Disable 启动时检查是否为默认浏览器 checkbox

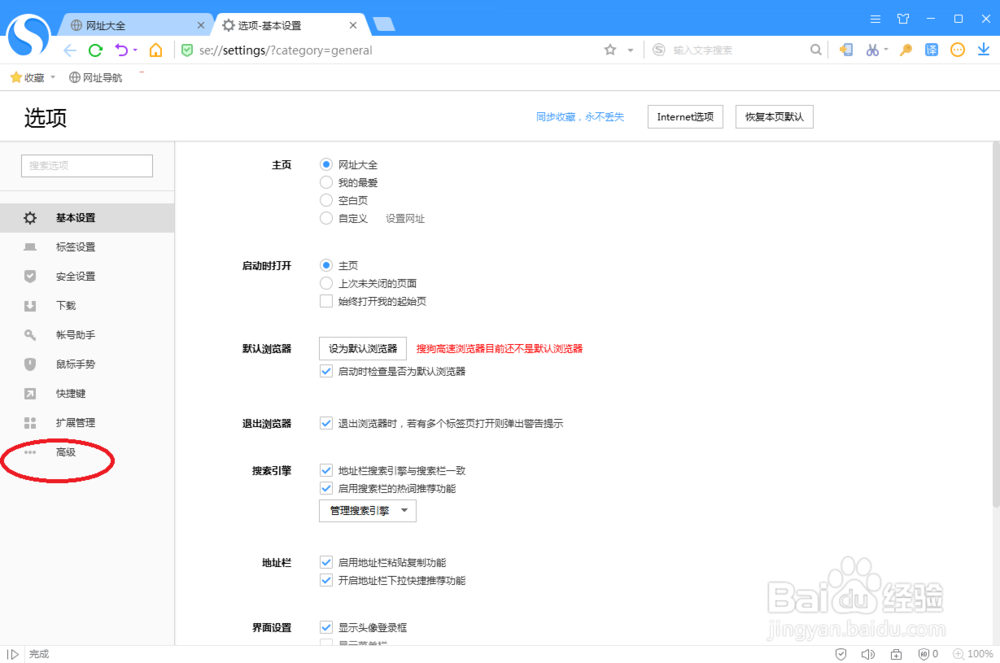point(326,370)
